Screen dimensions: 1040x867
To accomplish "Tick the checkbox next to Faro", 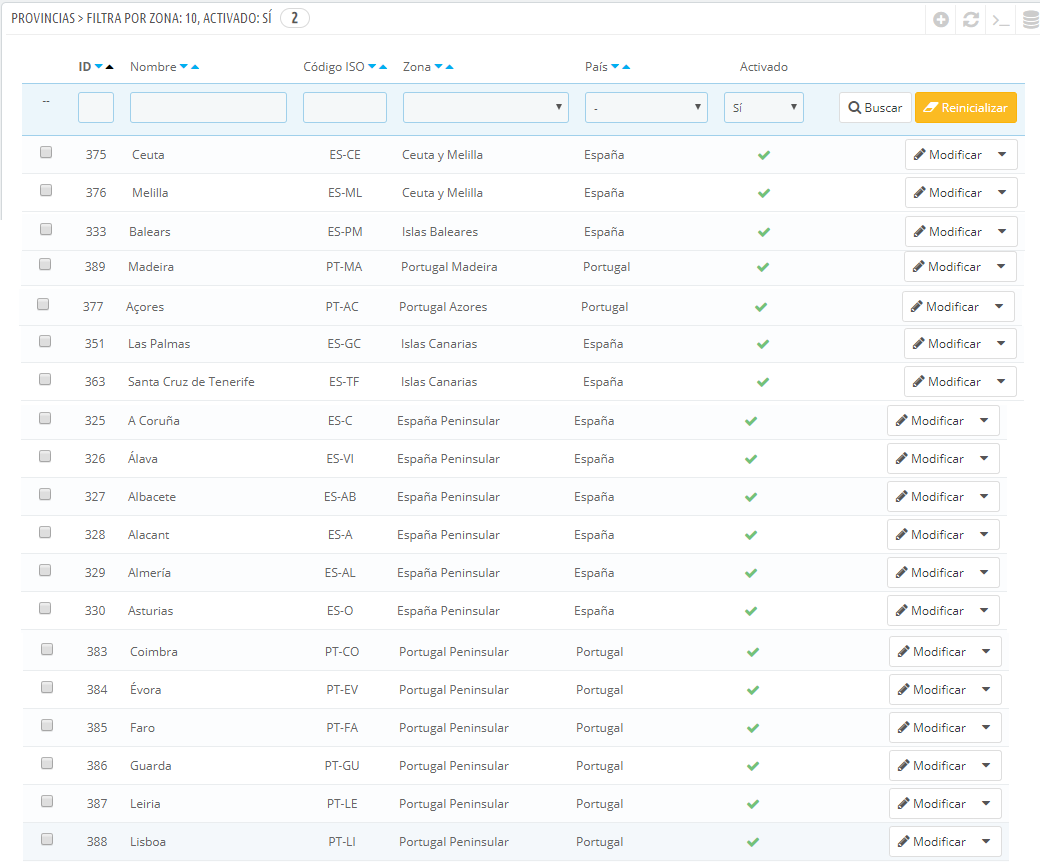I will [47, 726].
